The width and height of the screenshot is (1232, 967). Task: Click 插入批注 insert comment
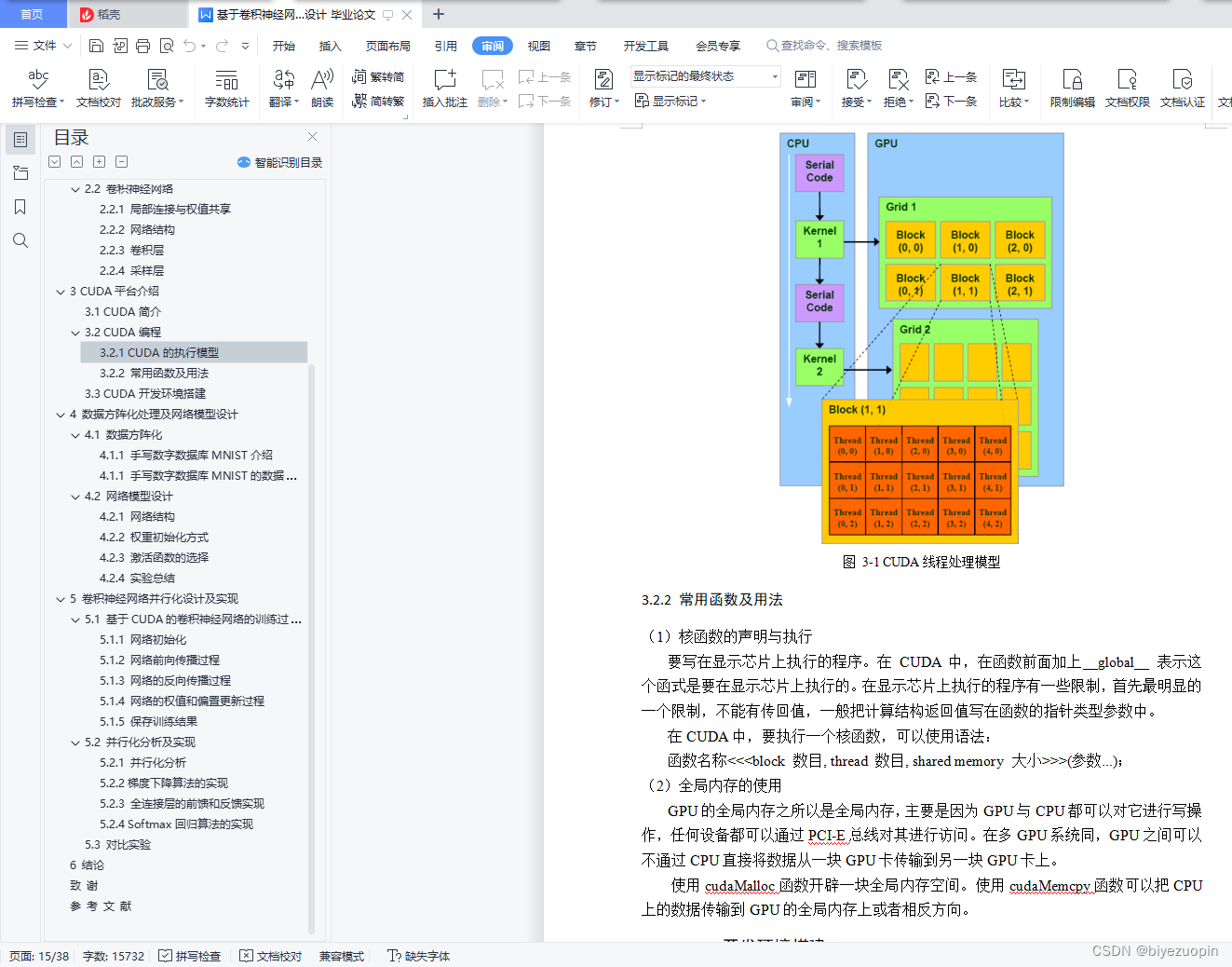[x=445, y=89]
